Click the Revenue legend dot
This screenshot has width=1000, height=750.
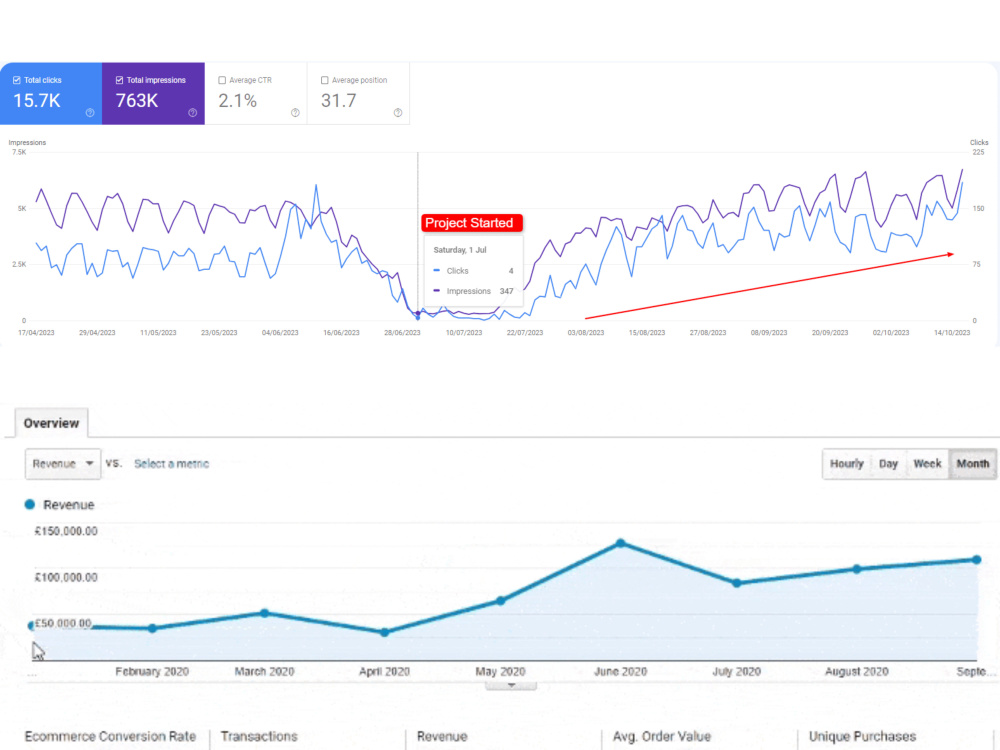(x=29, y=504)
